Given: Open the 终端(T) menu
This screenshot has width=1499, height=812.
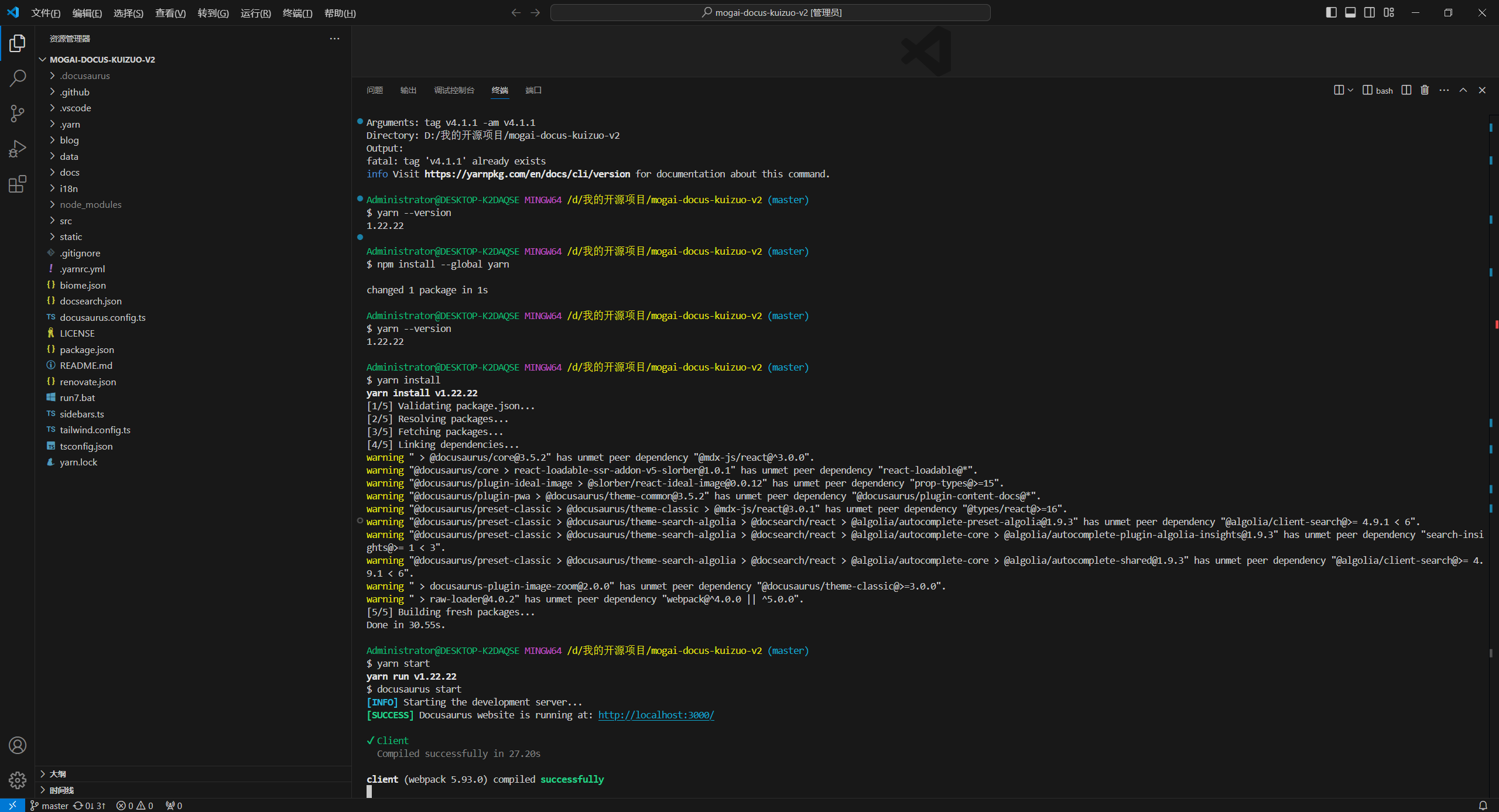Looking at the screenshot, I should pyautogui.click(x=297, y=13).
